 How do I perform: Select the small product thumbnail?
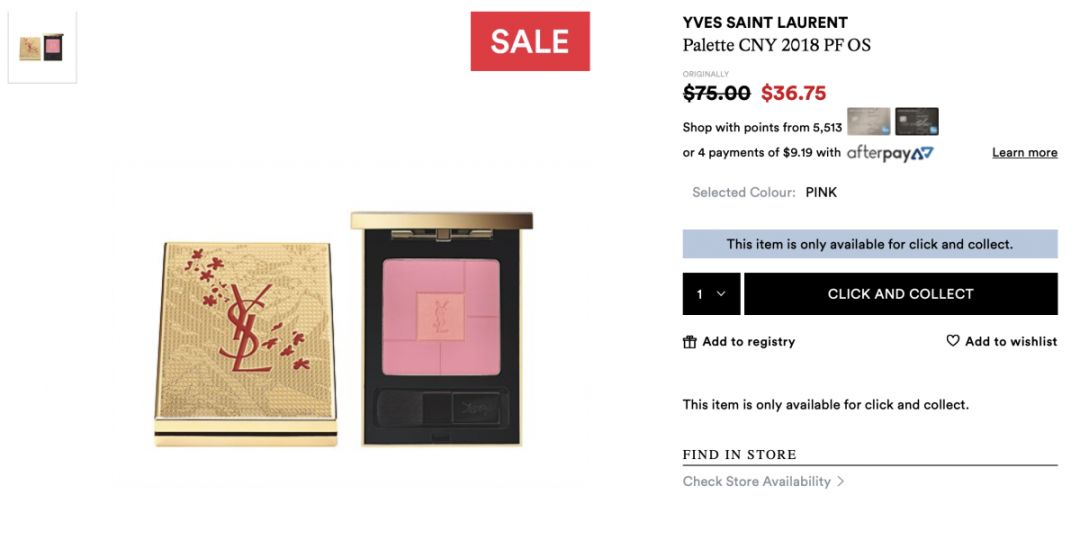click(x=42, y=47)
